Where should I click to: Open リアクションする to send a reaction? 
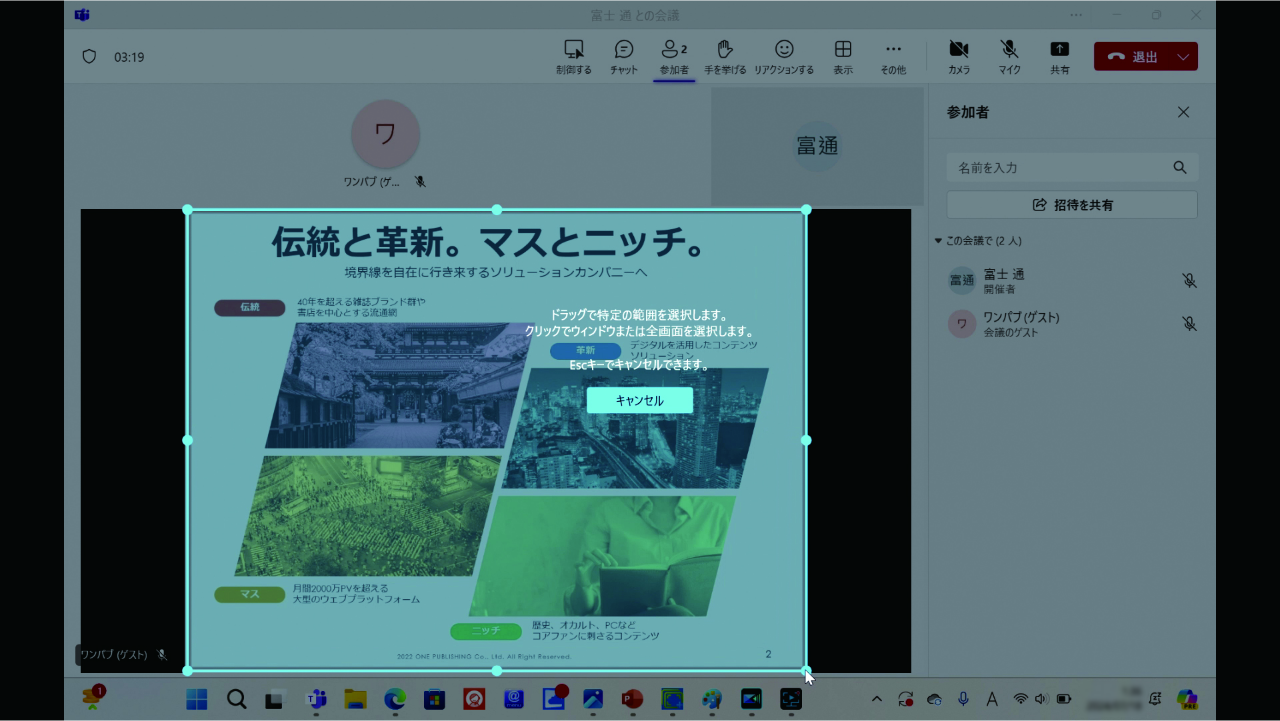(x=782, y=55)
